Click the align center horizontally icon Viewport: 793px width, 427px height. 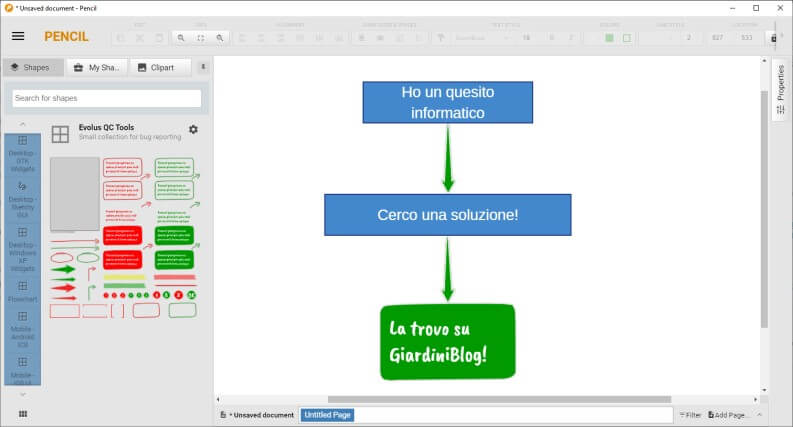[261, 38]
